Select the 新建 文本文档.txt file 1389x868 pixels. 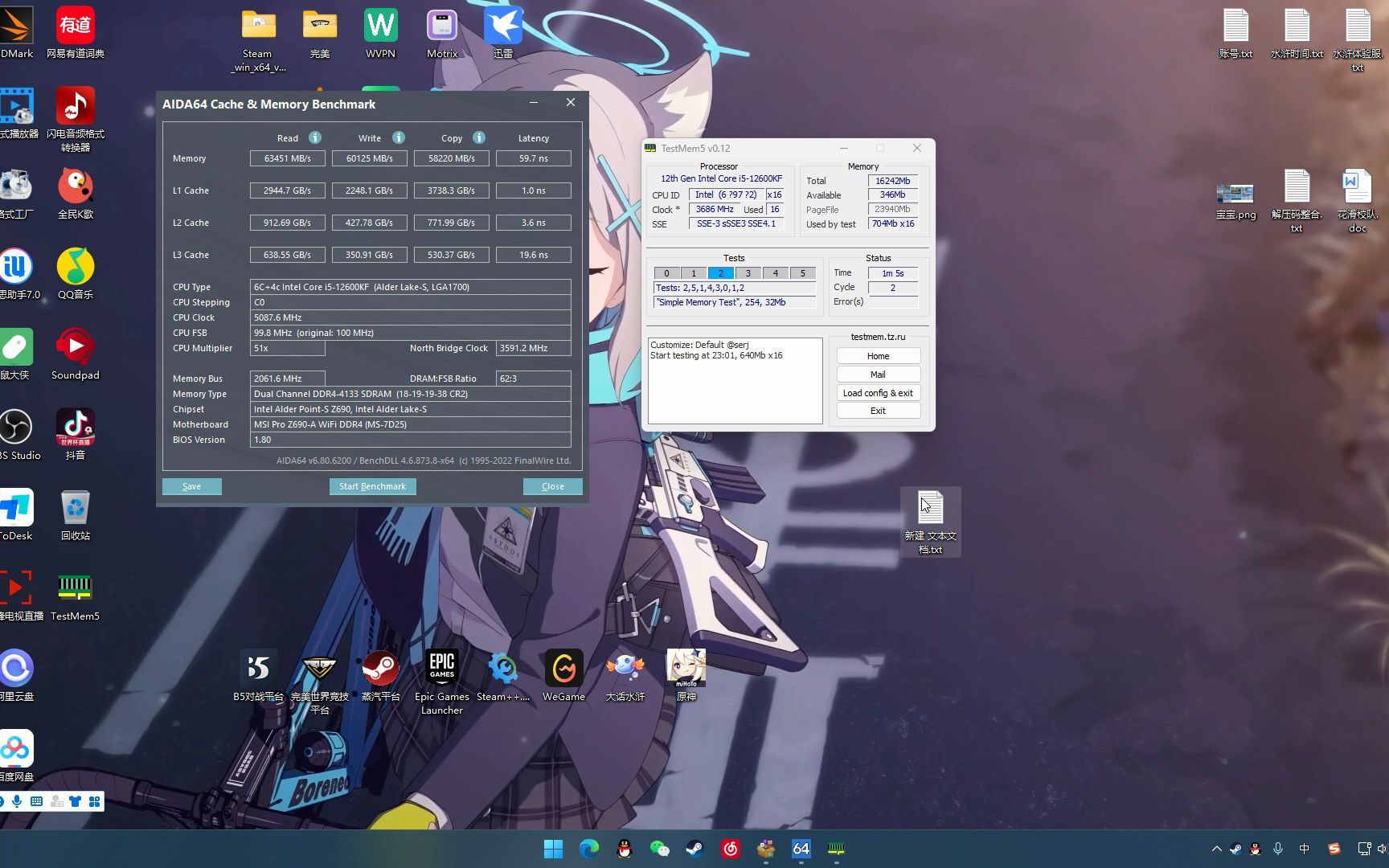[x=930, y=521]
